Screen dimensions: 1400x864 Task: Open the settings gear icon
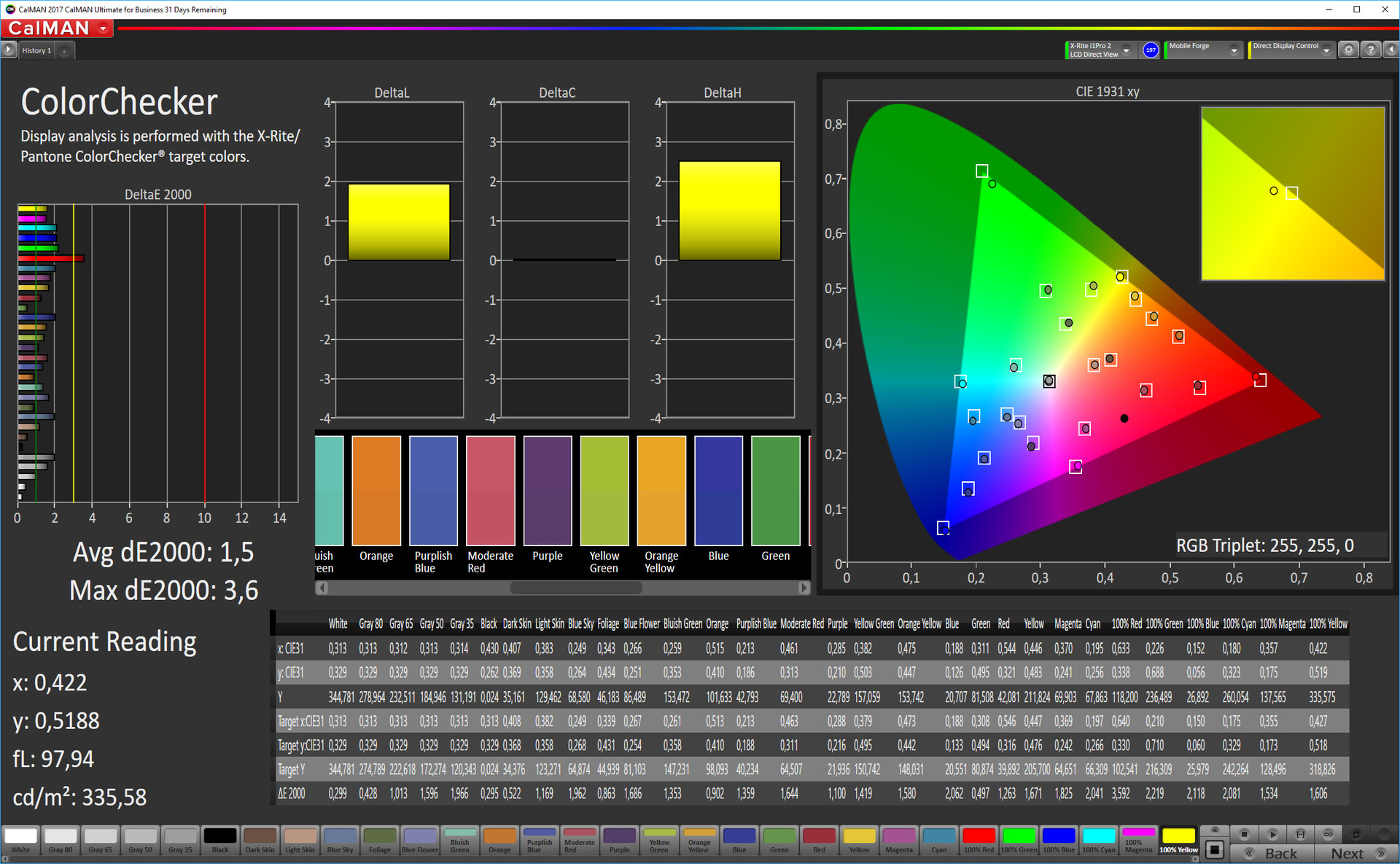click(x=1348, y=50)
